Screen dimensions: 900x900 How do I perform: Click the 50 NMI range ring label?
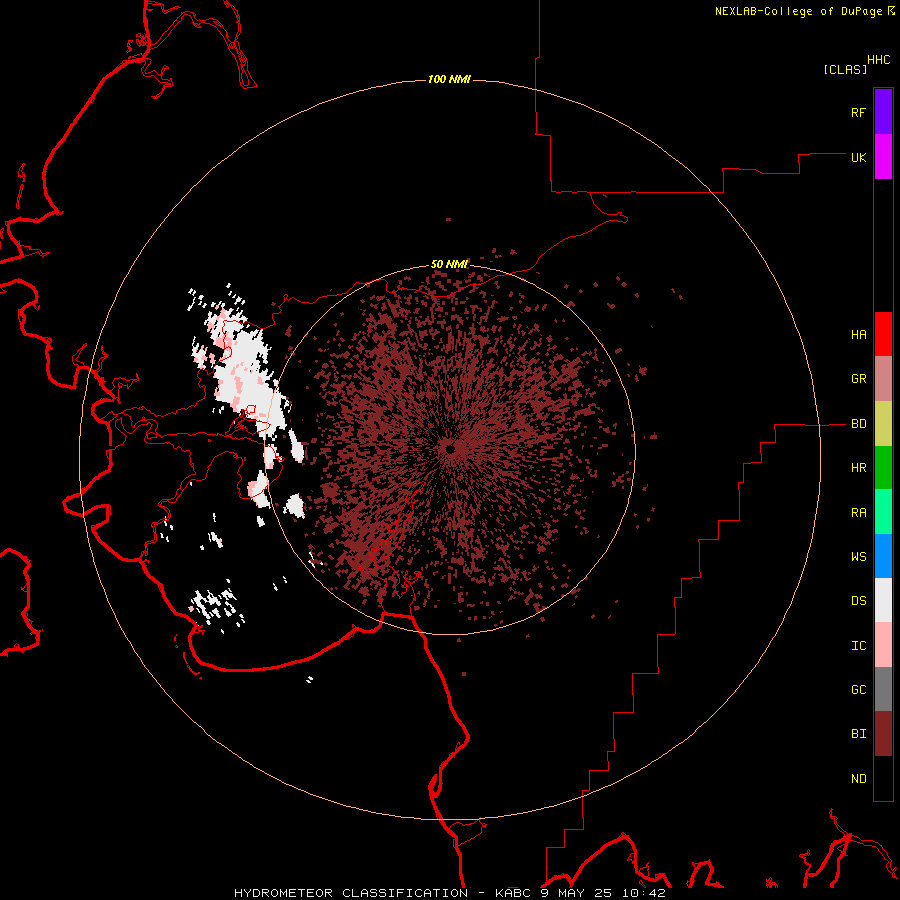(x=449, y=265)
